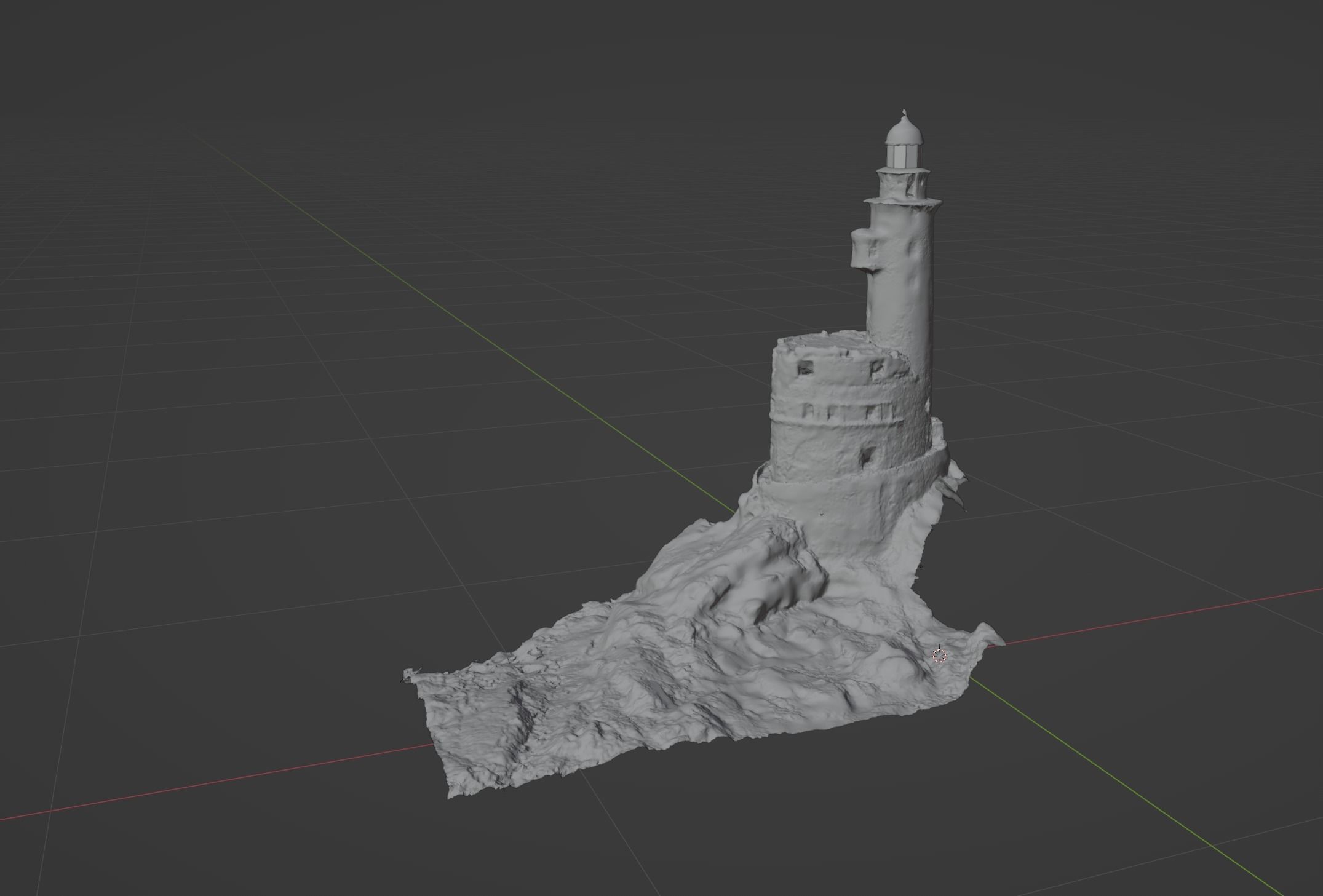The image size is (1323, 896).
Task: Select the lighthouse lantern dome at top
Action: [903, 132]
